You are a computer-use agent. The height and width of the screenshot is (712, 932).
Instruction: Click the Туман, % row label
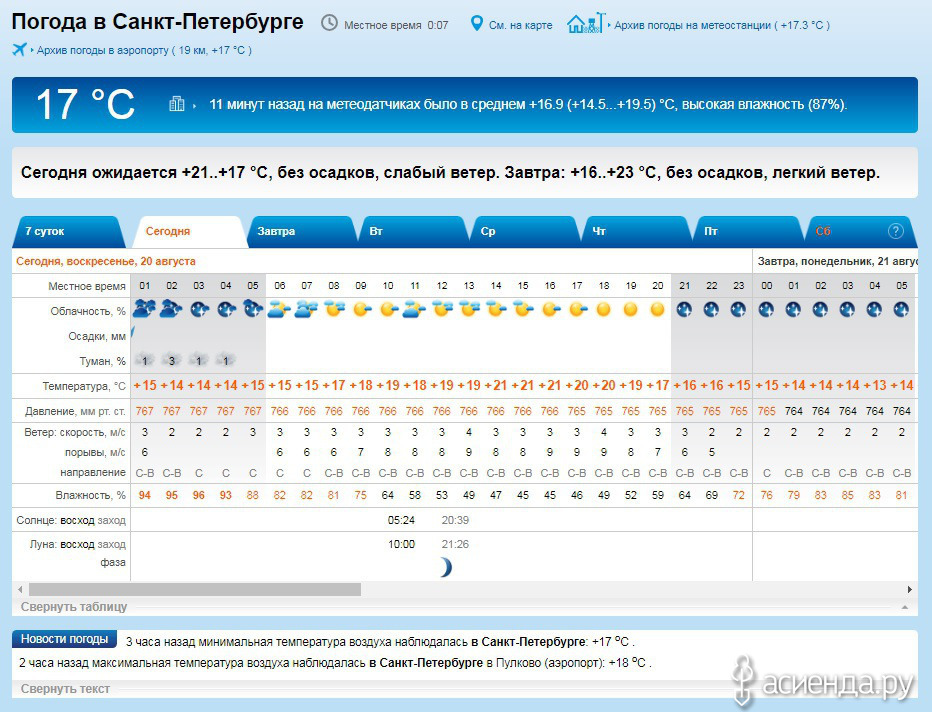(x=102, y=361)
